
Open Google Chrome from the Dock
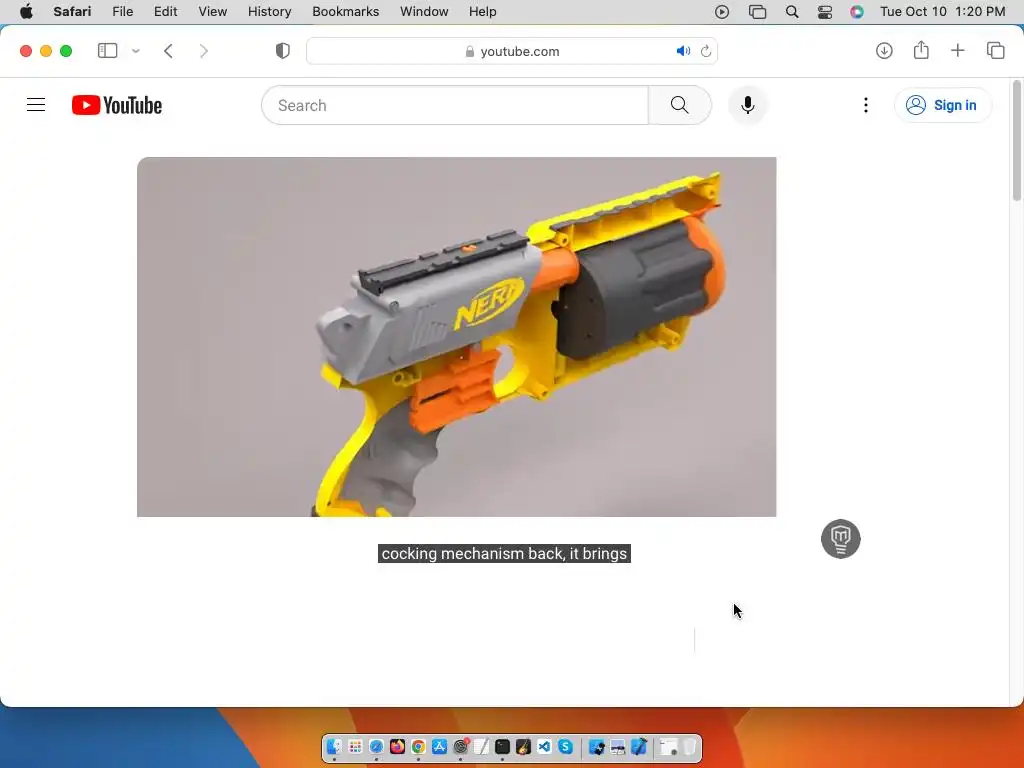tap(418, 746)
